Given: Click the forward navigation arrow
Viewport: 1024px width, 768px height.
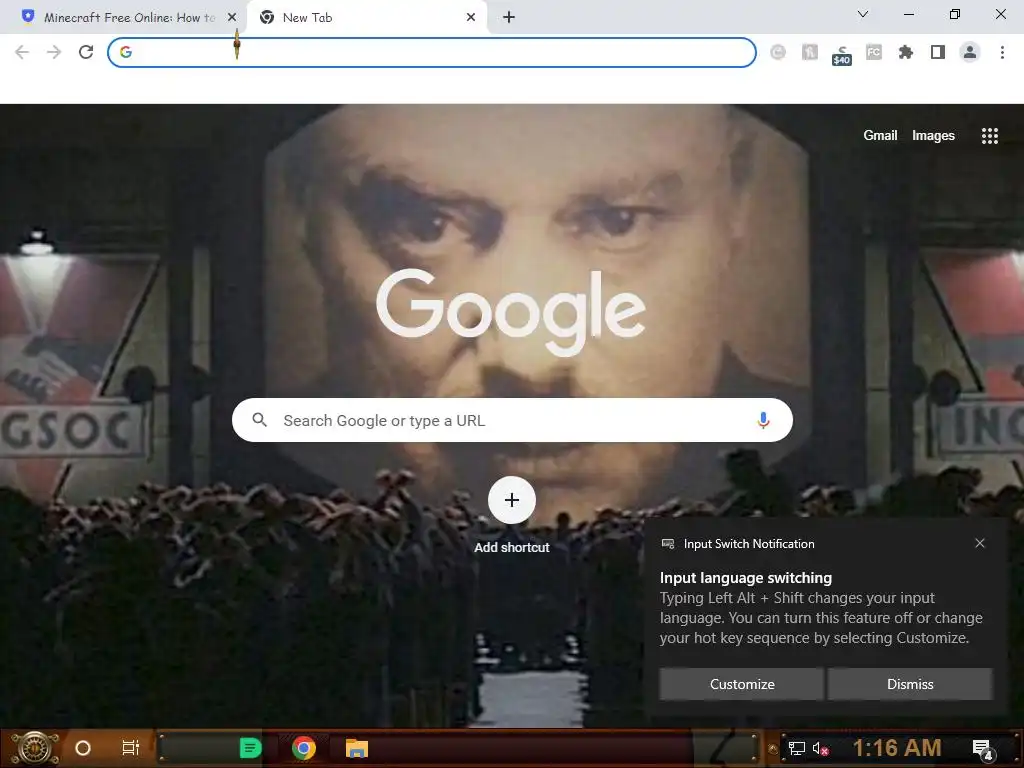Looking at the screenshot, I should point(54,52).
